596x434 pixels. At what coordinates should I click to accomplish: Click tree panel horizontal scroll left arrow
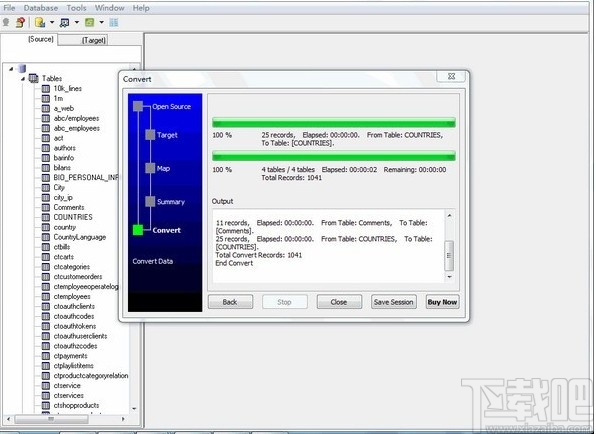[x=8, y=419]
